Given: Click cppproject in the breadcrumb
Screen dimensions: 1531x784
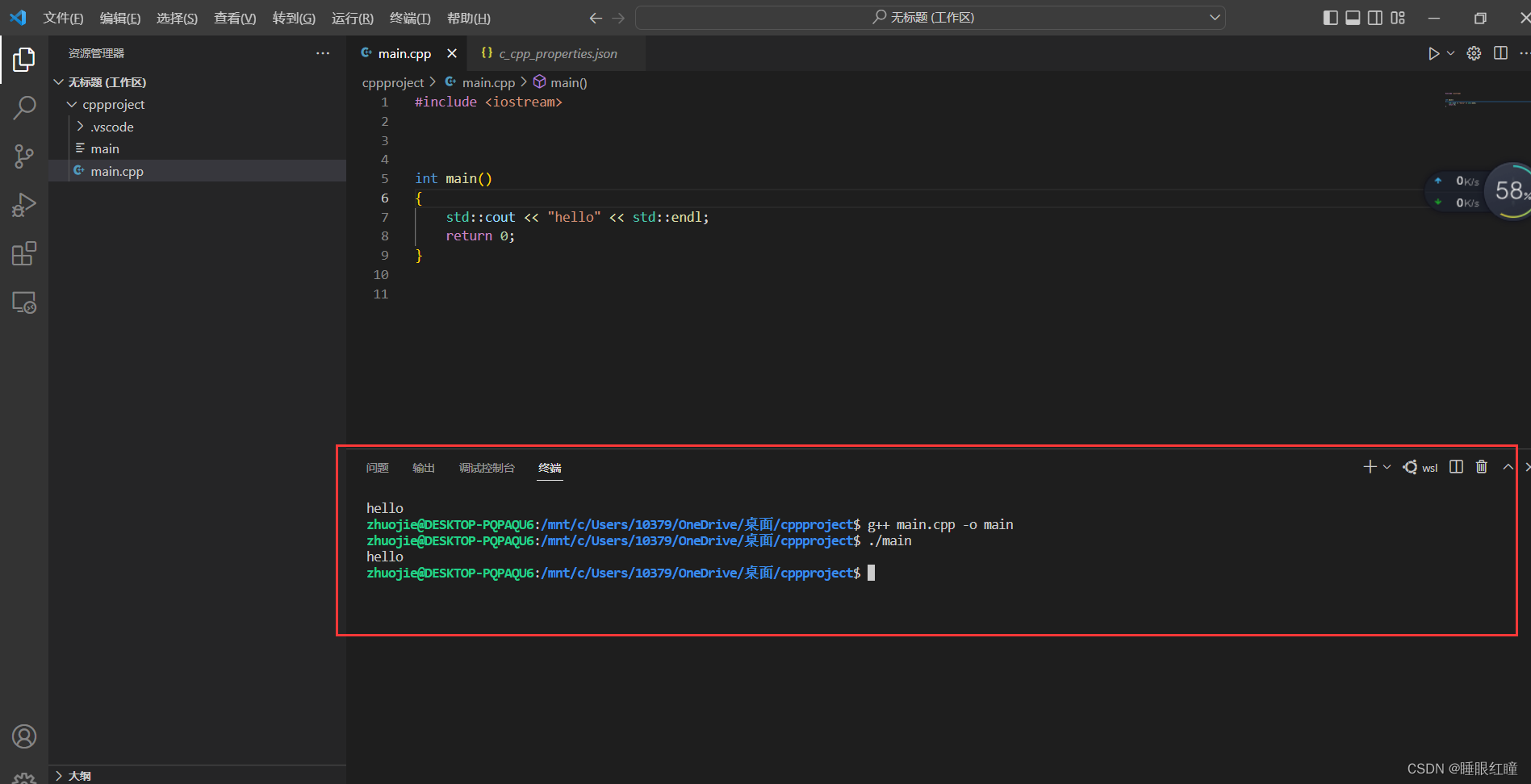Looking at the screenshot, I should tap(393, 82).
